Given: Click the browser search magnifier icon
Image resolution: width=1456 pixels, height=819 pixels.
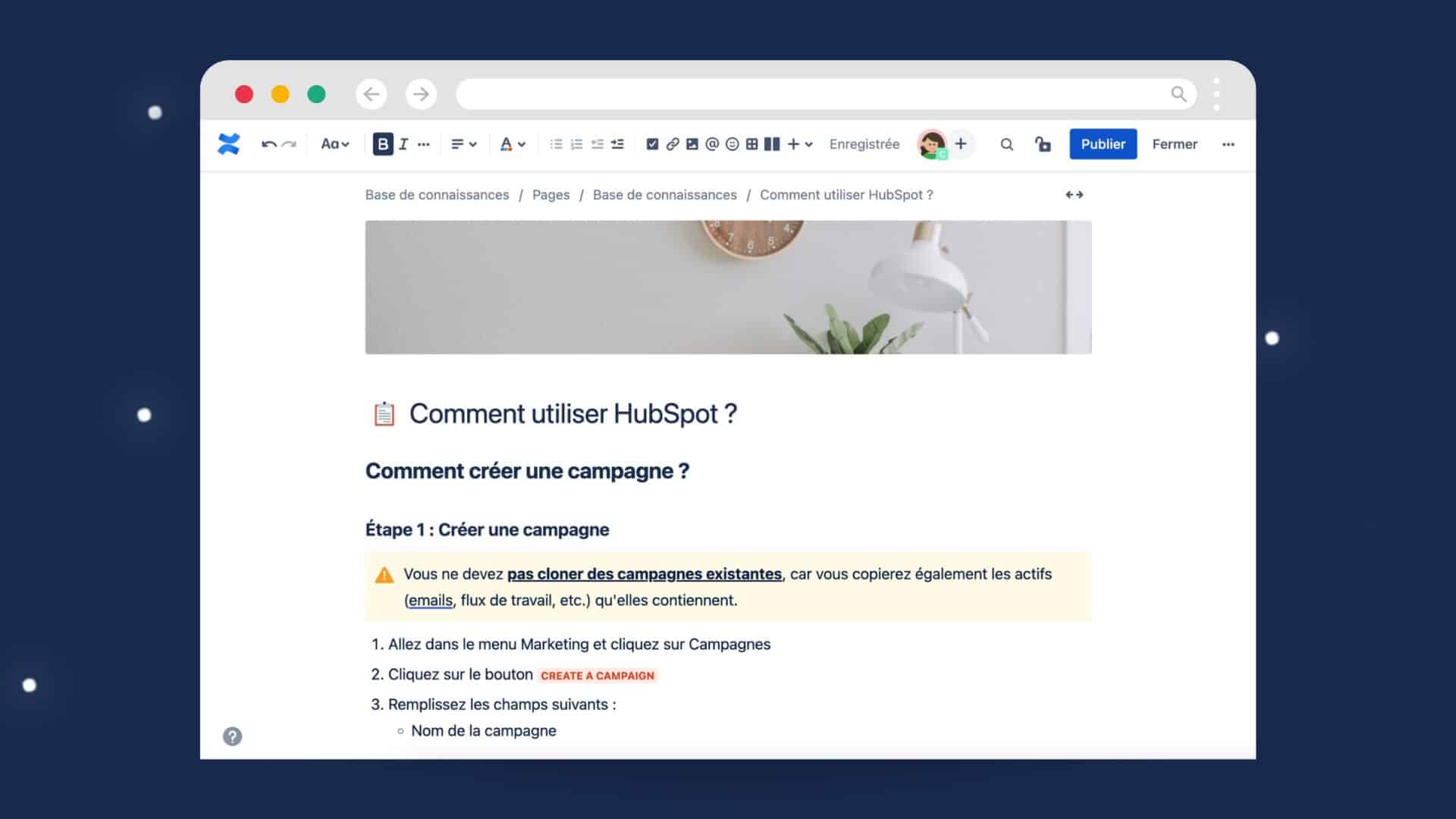Looking at the screenshot, I should (1178, 94).
